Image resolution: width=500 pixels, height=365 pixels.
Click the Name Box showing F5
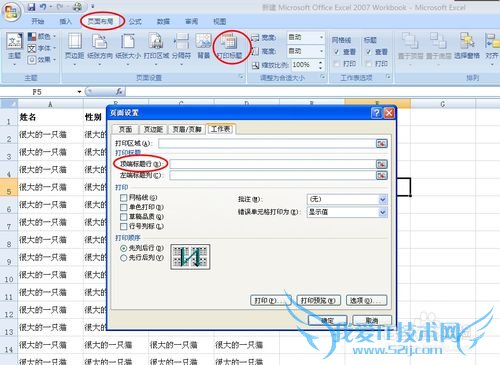[38, 92]
